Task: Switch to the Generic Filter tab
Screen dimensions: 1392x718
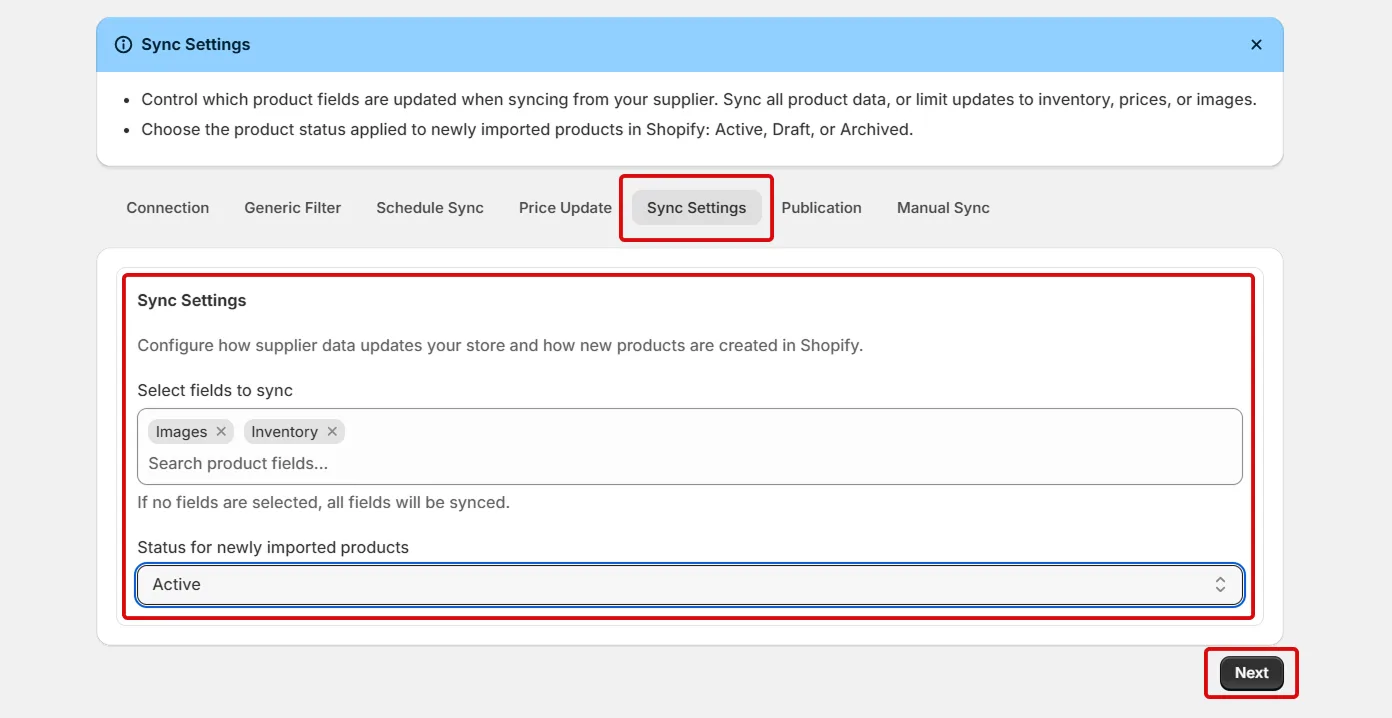Action: click(293, 208)
